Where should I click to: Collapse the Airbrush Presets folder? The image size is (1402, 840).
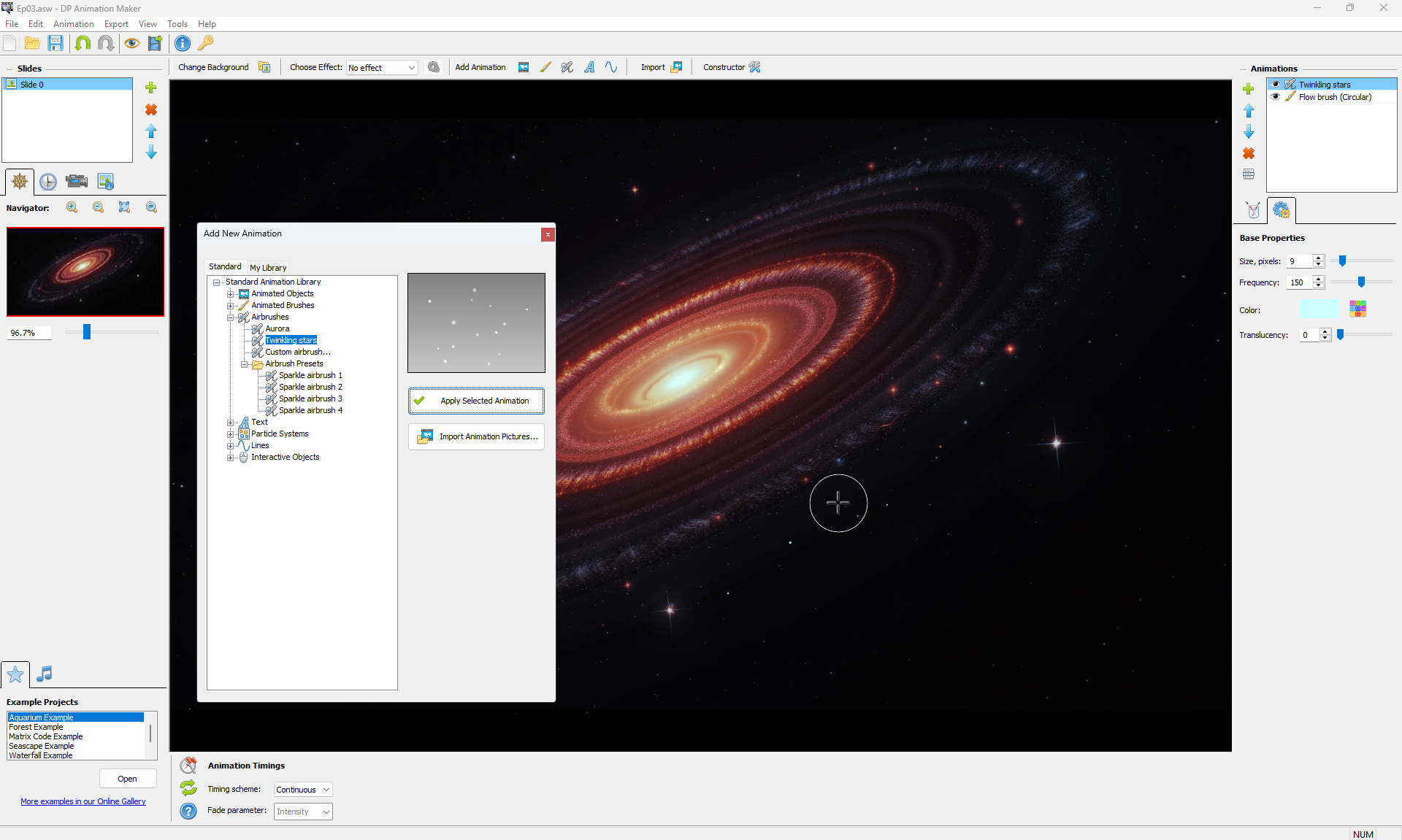click(x=244, y=364)
